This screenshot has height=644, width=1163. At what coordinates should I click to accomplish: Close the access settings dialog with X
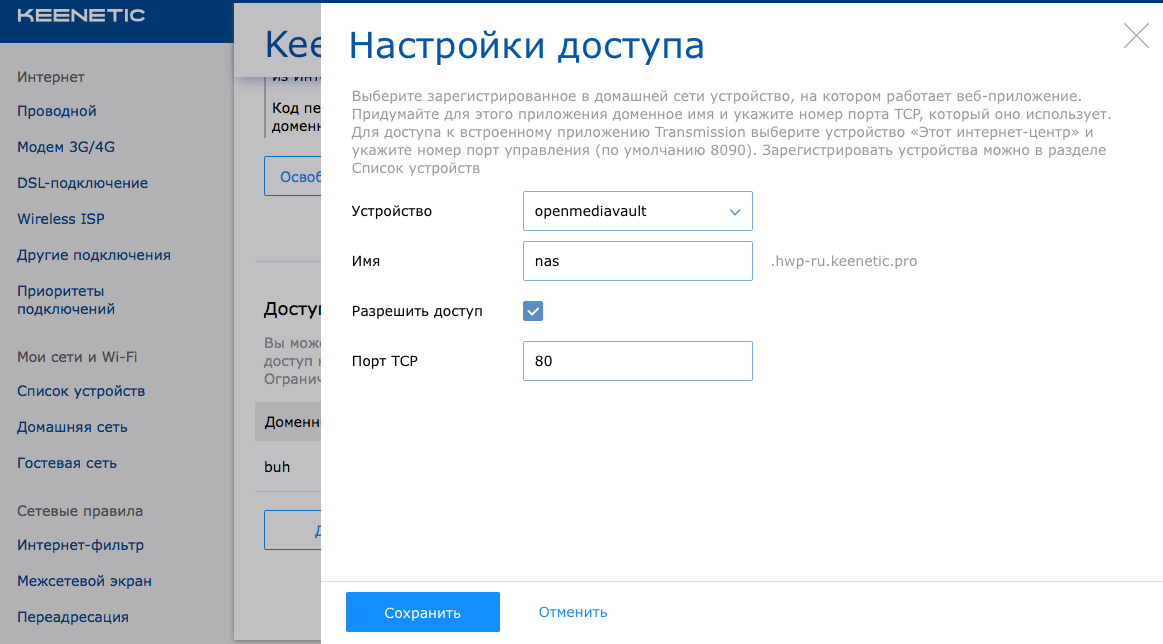point(1136,36)
